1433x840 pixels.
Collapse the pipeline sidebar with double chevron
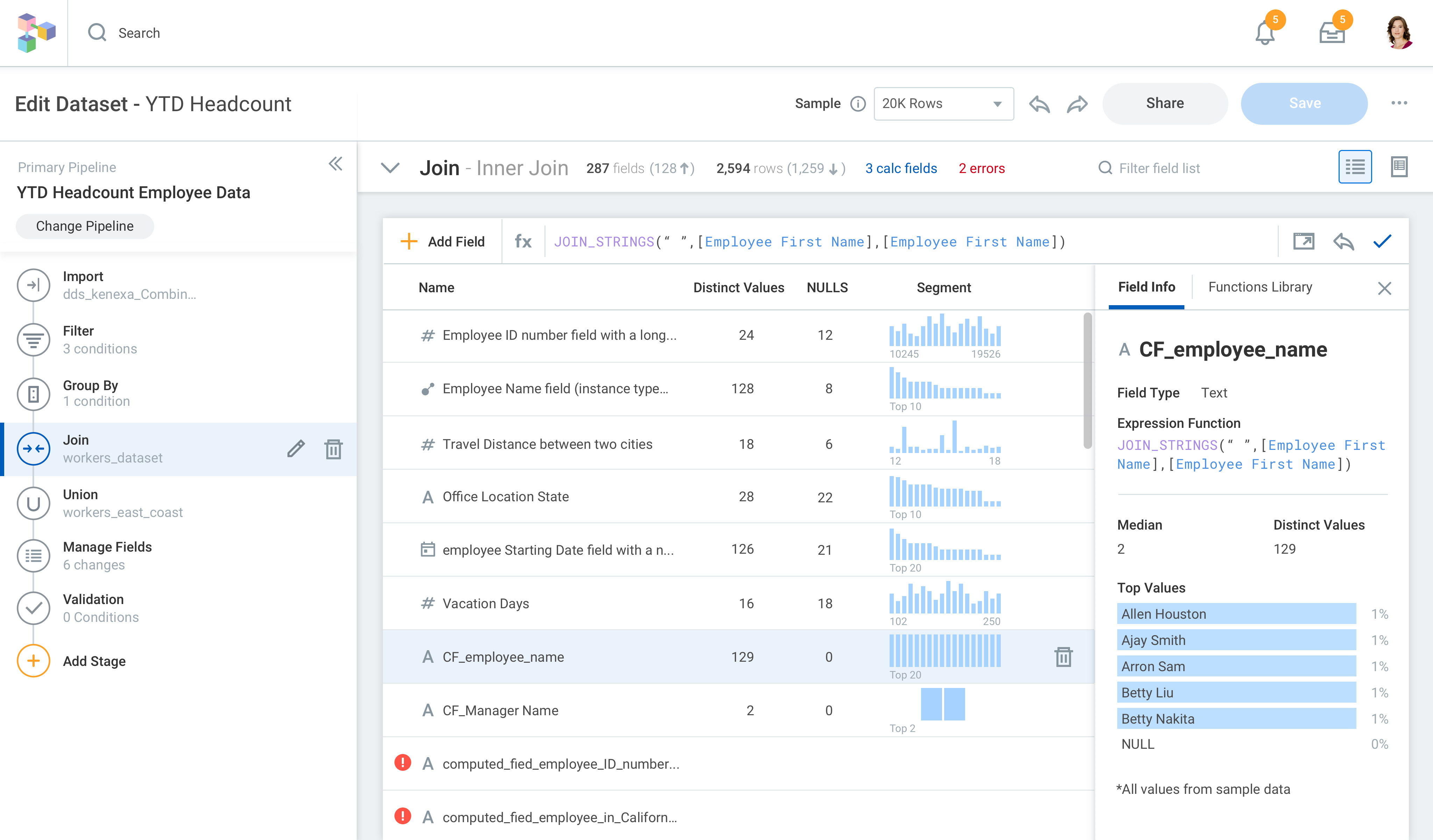(x=335, y=164)
